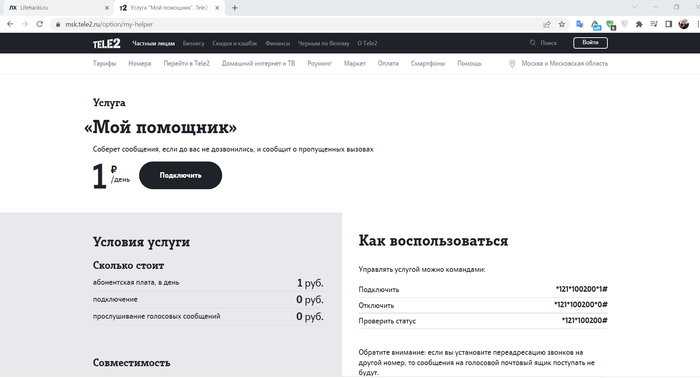Click the browser forward arrow

[x=25, y=24]
